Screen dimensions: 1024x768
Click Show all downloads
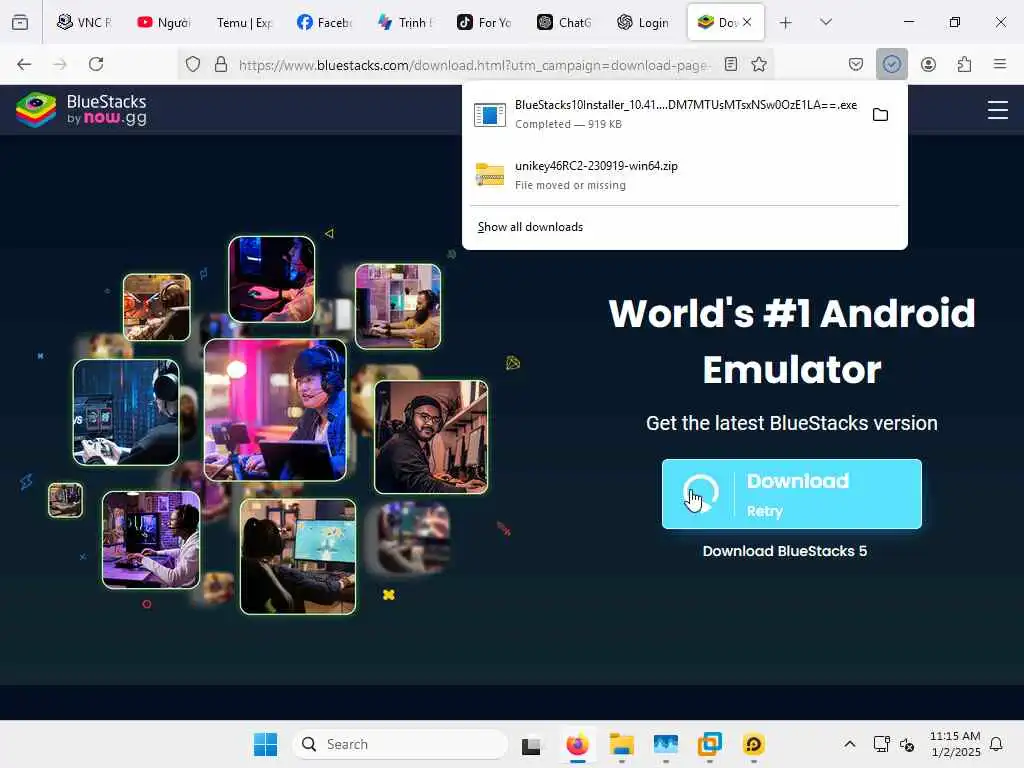[x=530, y=227]
